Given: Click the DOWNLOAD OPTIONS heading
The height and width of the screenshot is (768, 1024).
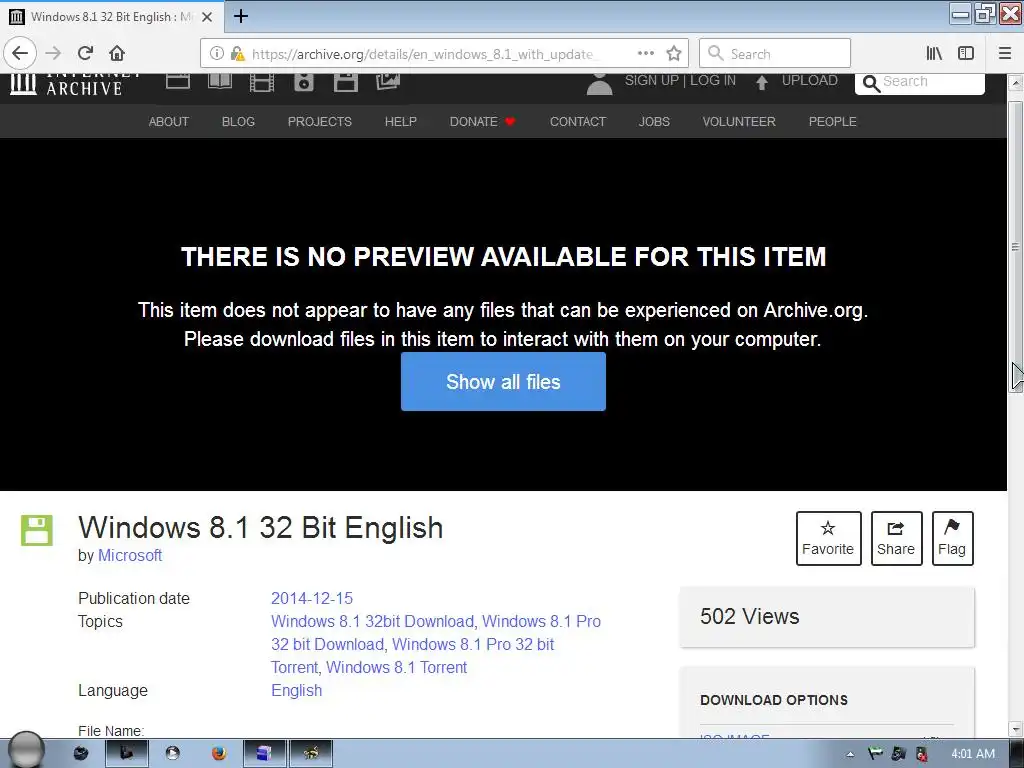Looking at the screenshot, I should click(x=774, y=700).
